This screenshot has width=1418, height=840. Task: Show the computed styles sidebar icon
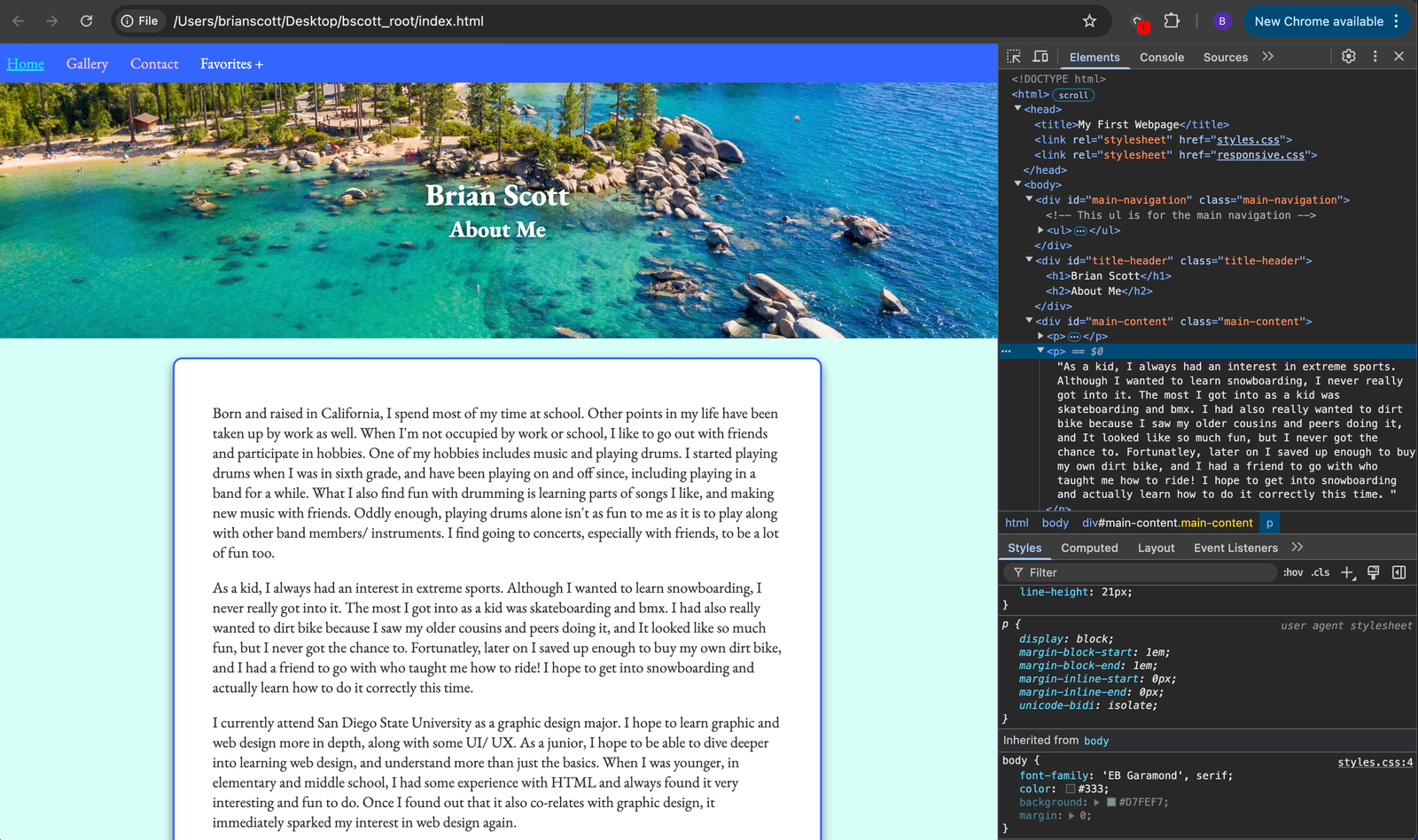click(1399, 572)
